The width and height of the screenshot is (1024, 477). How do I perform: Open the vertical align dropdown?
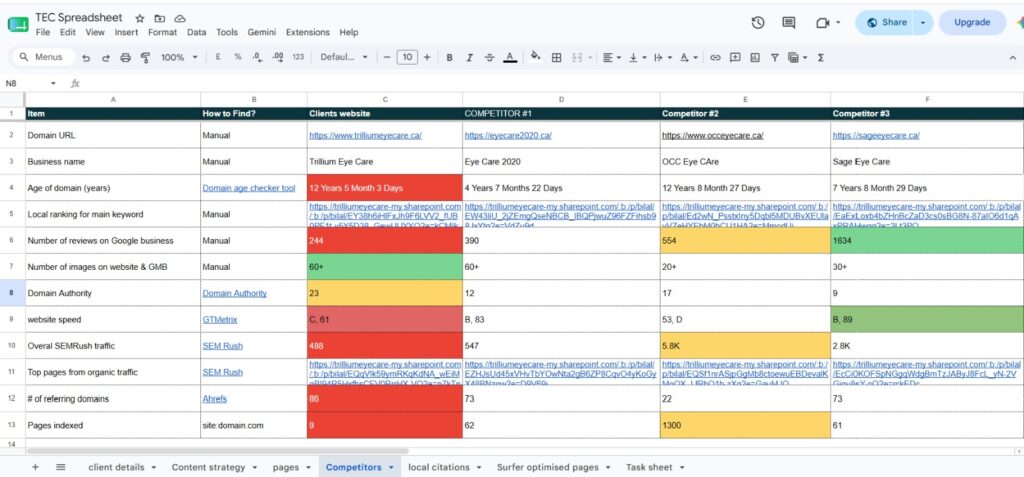pos(637,58)
